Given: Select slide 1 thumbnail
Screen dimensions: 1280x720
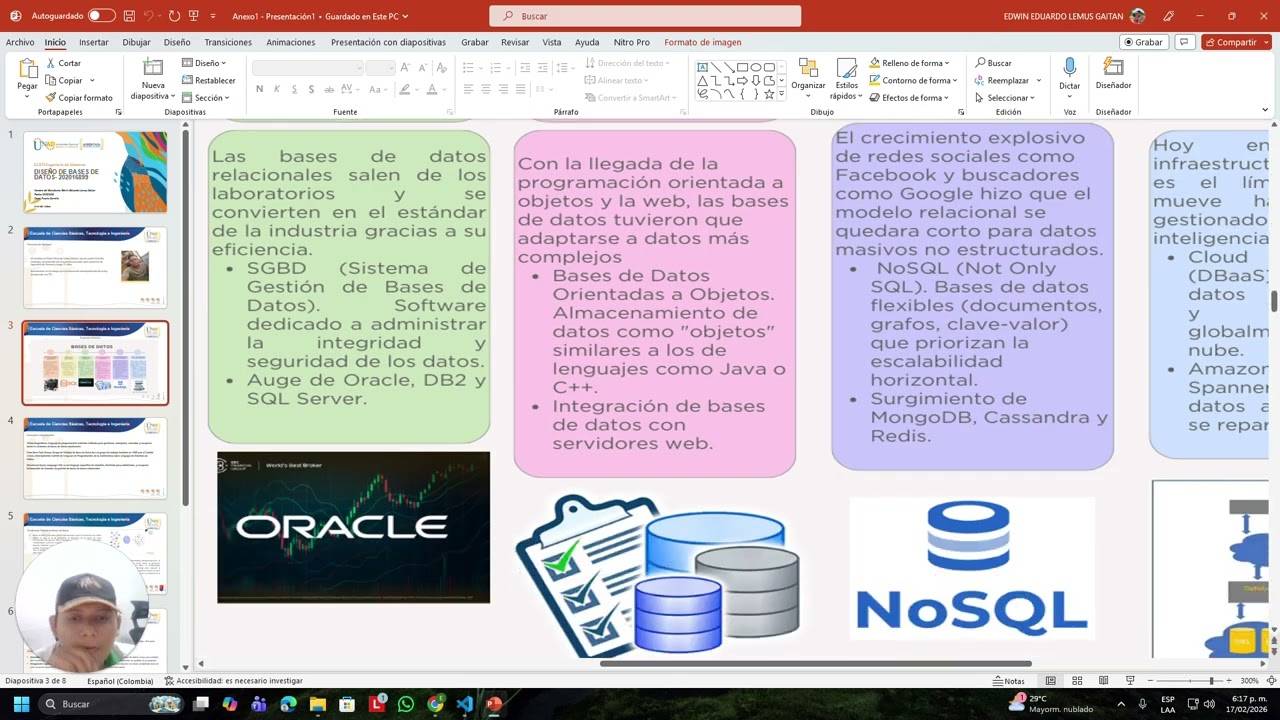Looking at the screenshot, I should [95, 172].
